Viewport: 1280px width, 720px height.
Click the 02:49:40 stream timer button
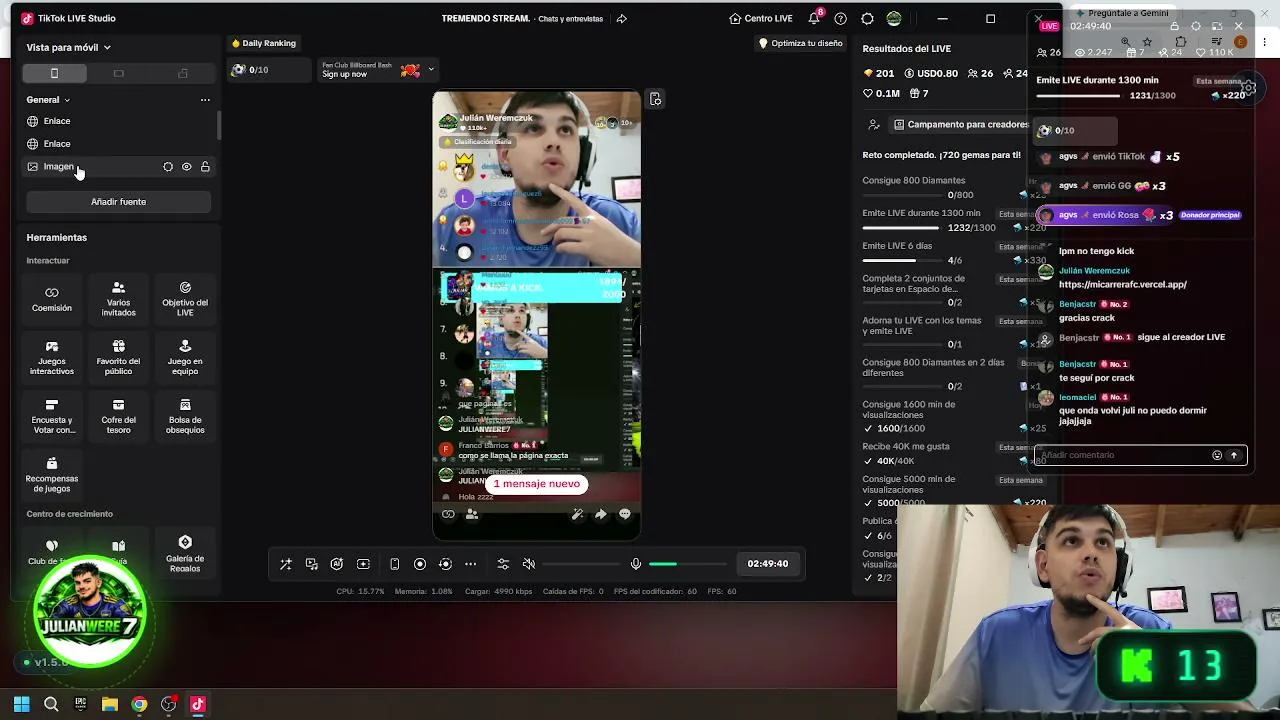click(x=768, y=564)
